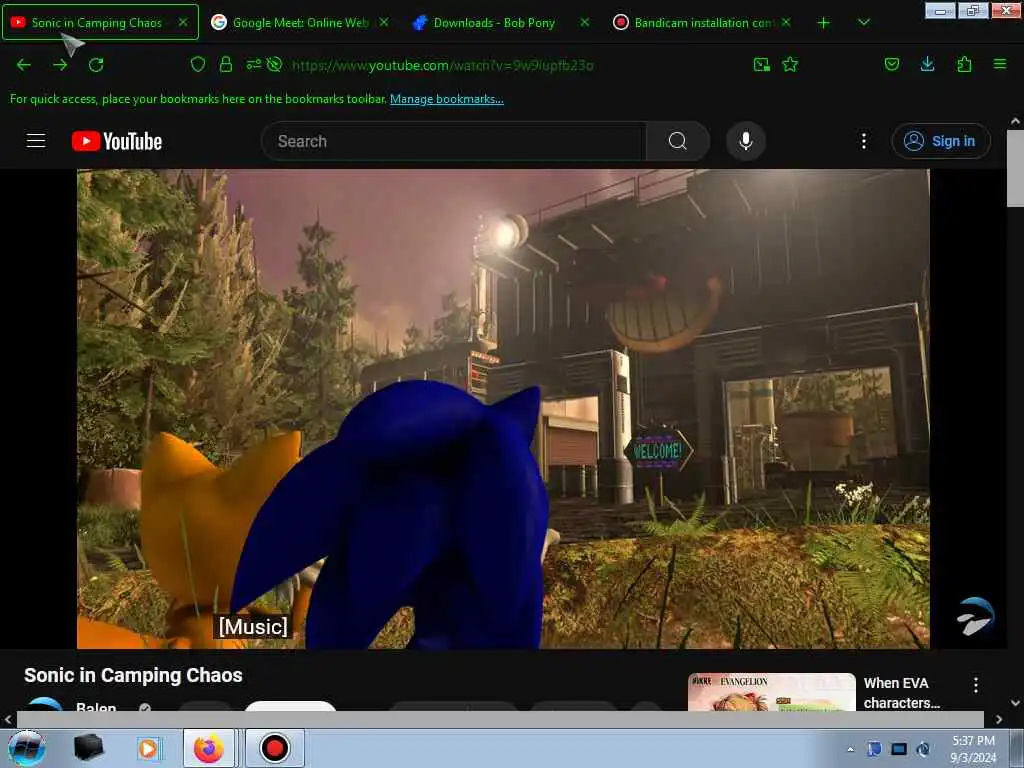
Task: Show hidden system tray icons
Action: pyautogui.click(x=850, y=749)
